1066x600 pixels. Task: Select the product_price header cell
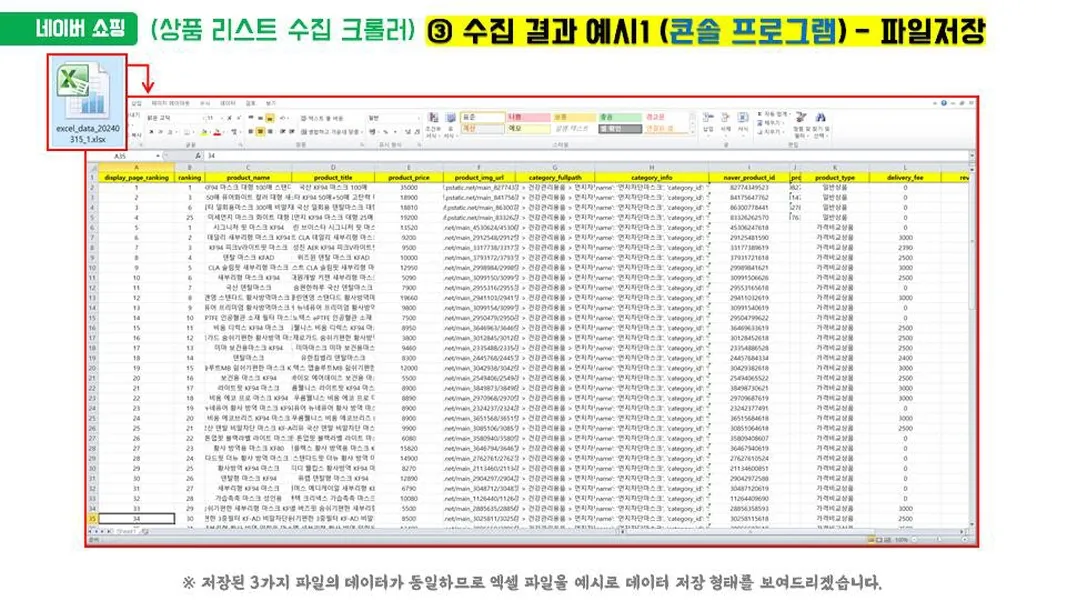(409, 177)
